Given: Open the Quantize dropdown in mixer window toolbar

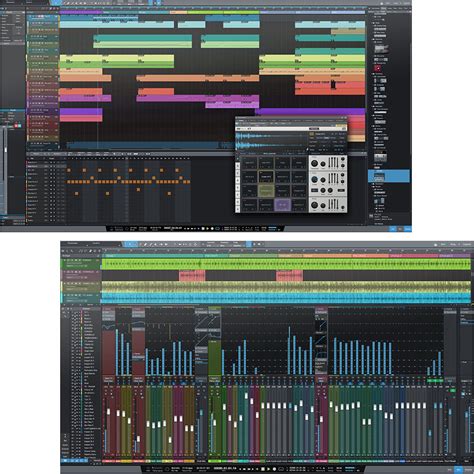Looking at the screenshot, I should click(x=212, y=244).
